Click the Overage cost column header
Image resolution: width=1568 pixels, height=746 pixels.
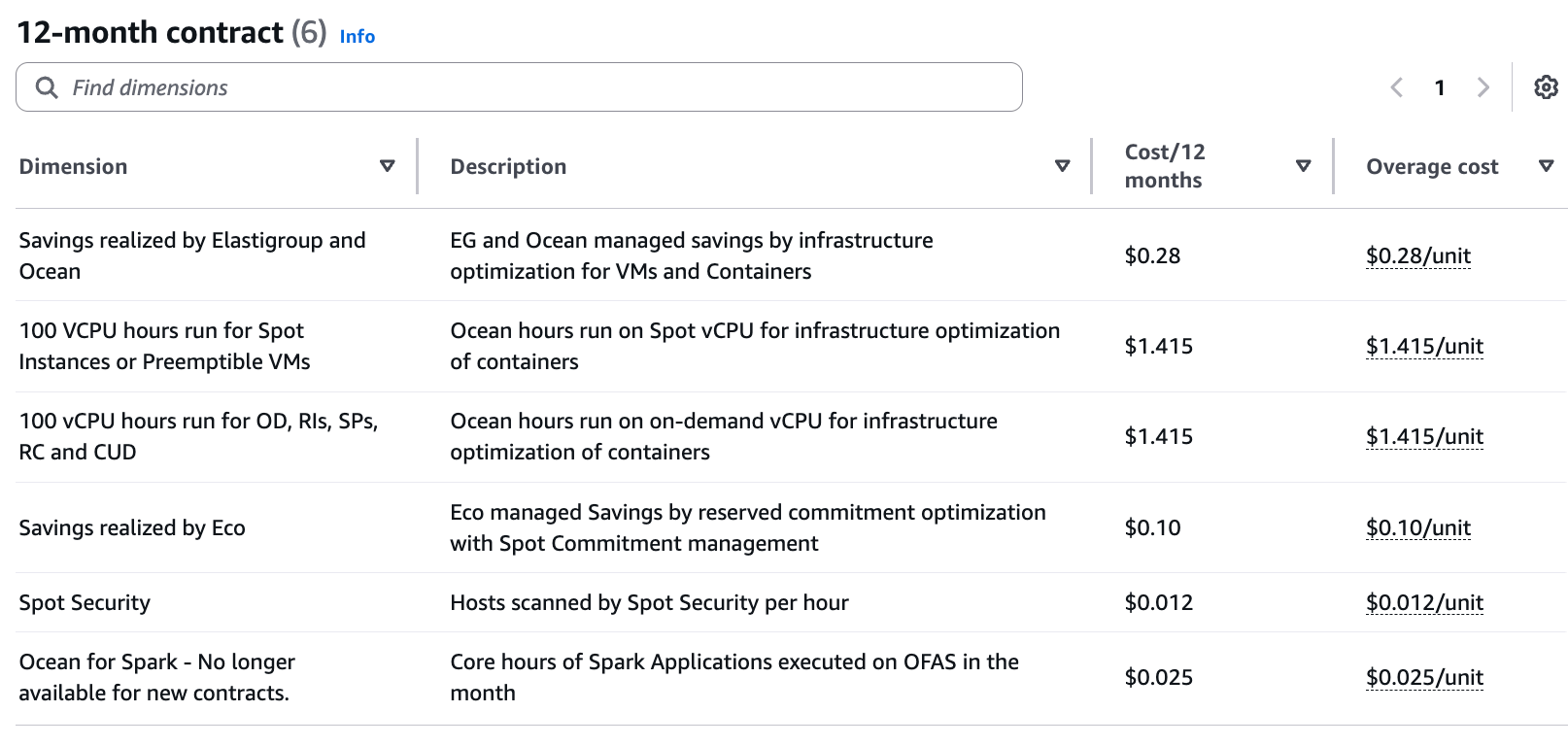click(x=1432, y=166)
